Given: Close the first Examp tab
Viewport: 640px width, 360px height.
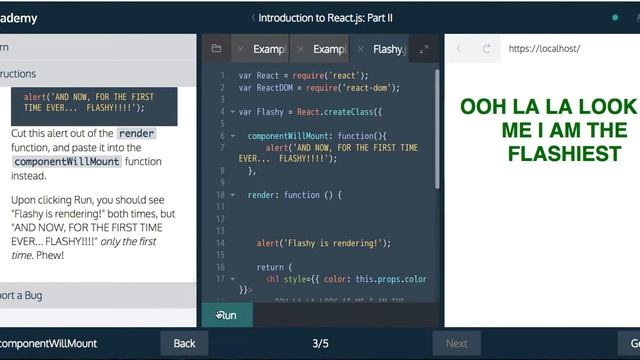Looking at the screenshot, I should [240, 49].
